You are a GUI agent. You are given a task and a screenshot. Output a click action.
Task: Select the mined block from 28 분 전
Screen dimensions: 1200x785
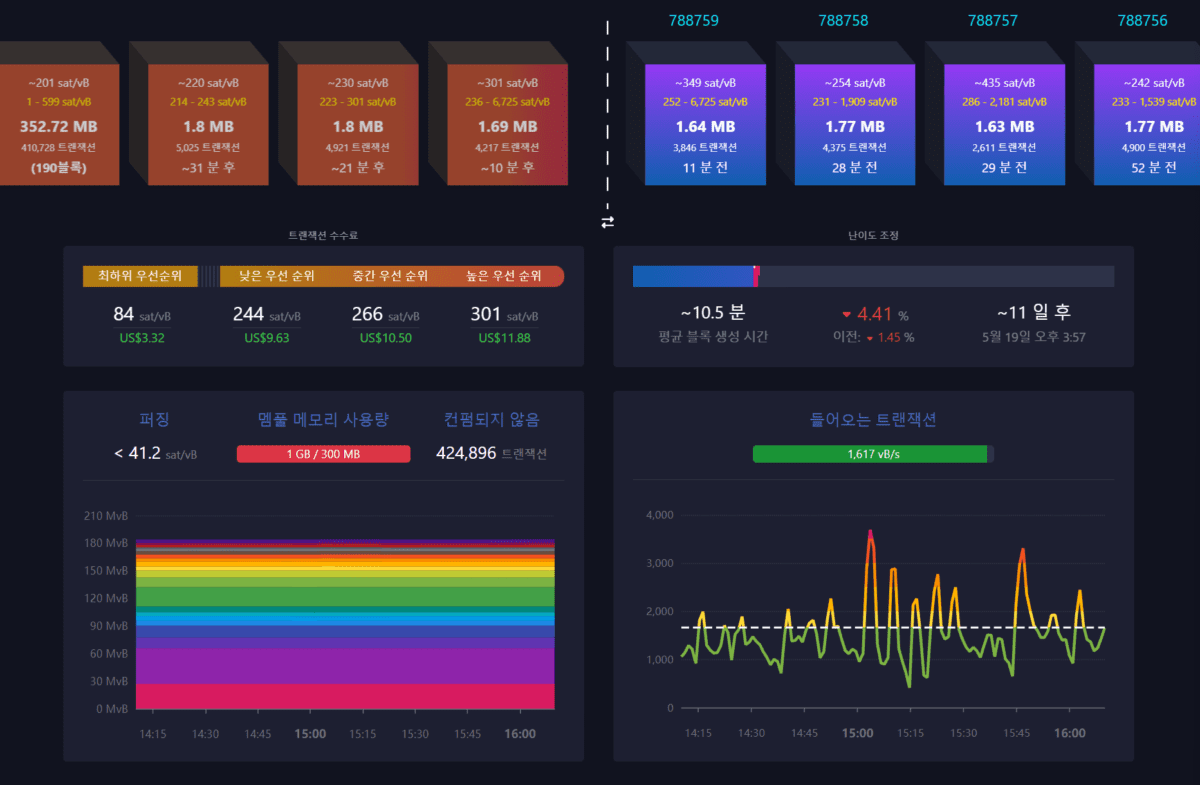(x=855, y=125)
